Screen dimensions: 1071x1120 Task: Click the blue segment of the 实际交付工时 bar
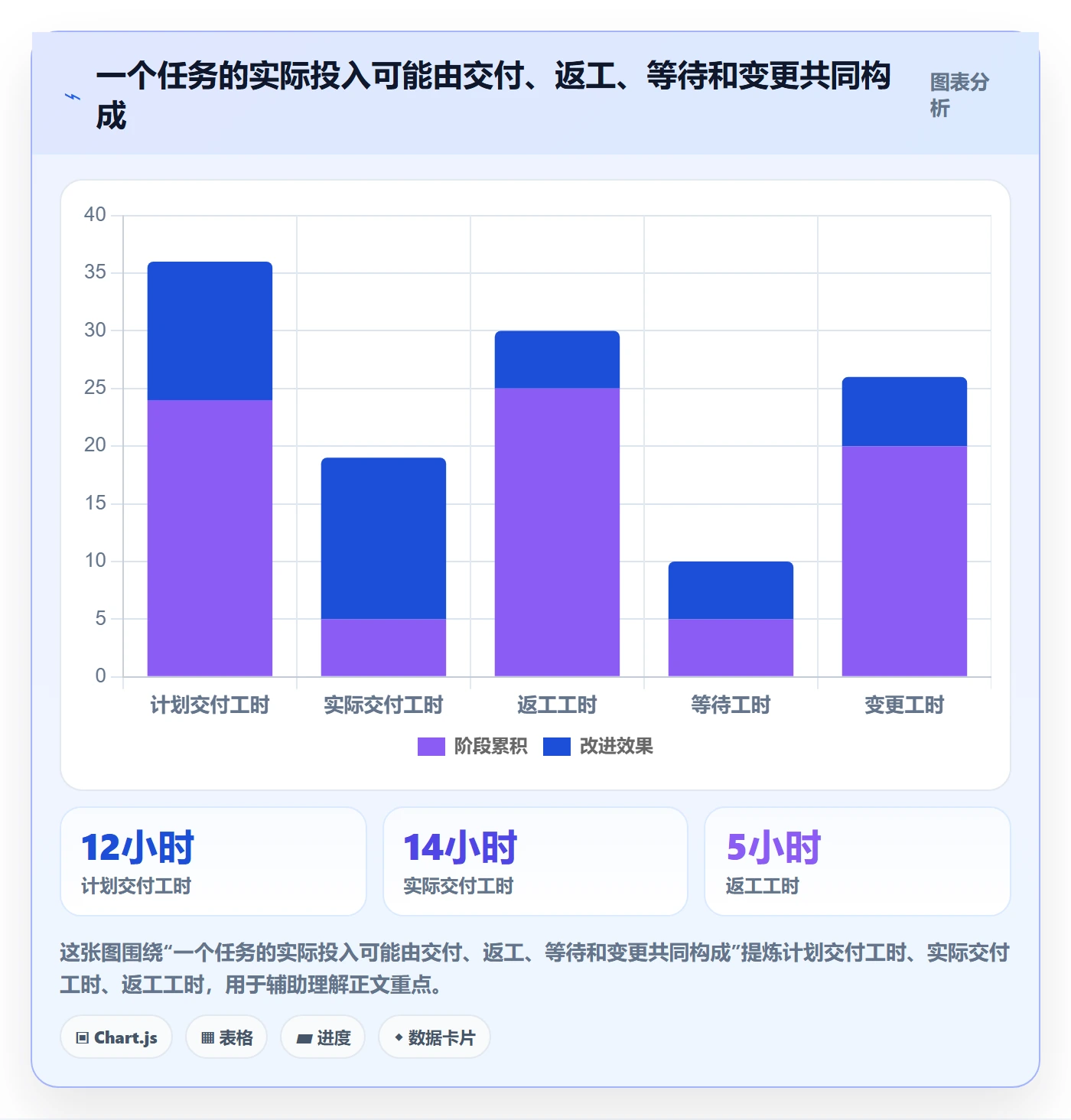coord(383,539)
